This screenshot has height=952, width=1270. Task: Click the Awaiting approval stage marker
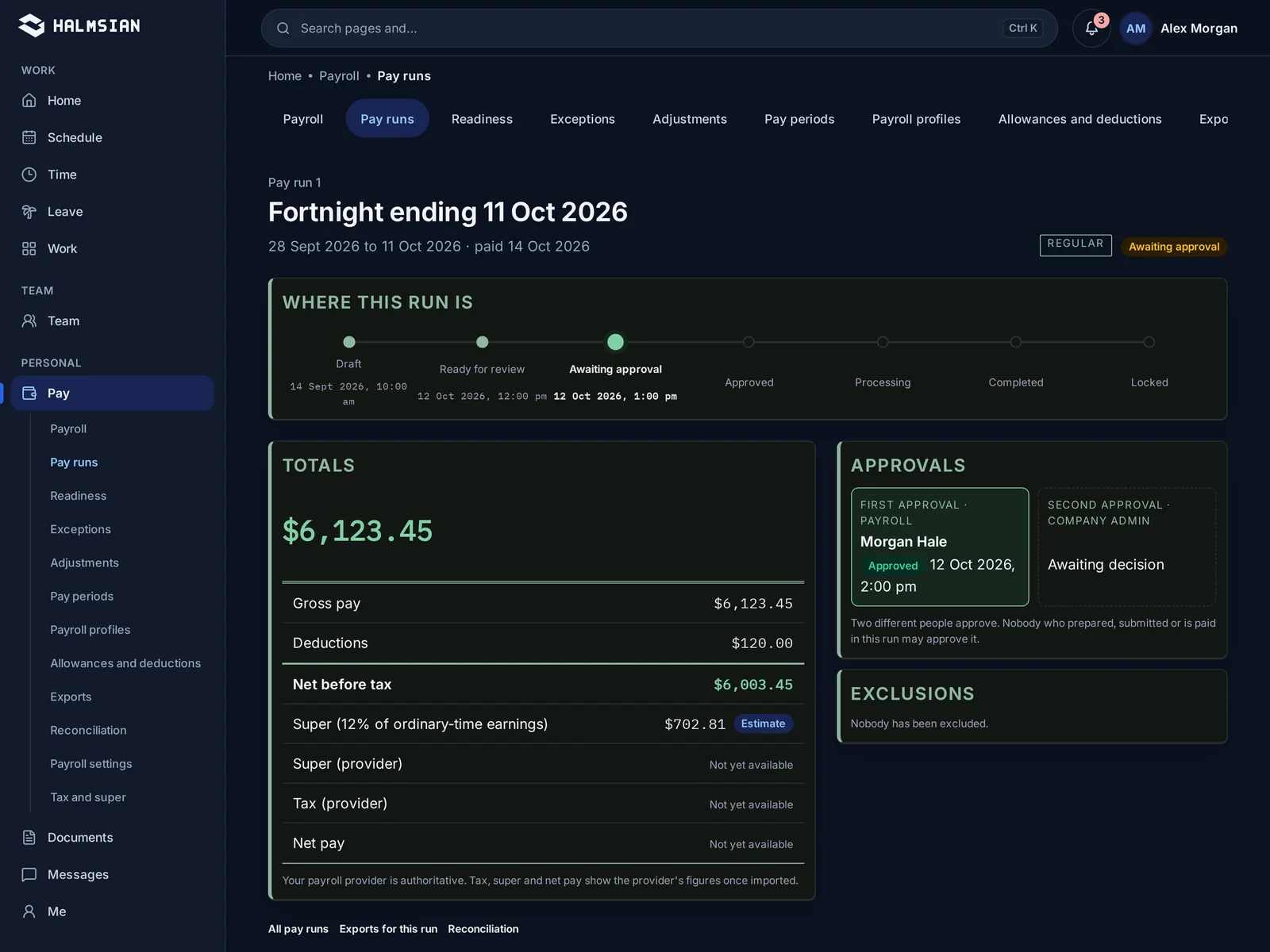pyautogui.click(x=615, y=342)
